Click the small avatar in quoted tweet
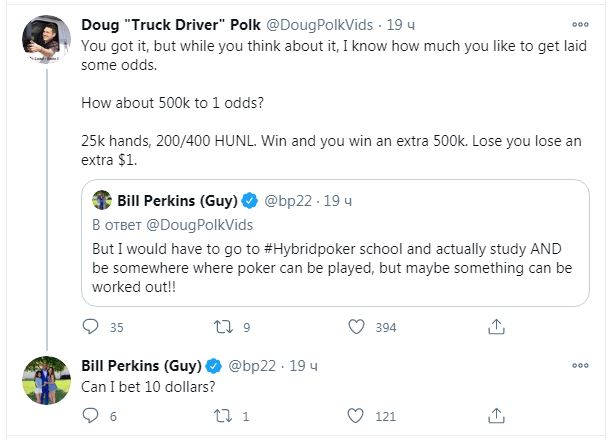This screenshot has width=610, height=440. click(102, 200)
